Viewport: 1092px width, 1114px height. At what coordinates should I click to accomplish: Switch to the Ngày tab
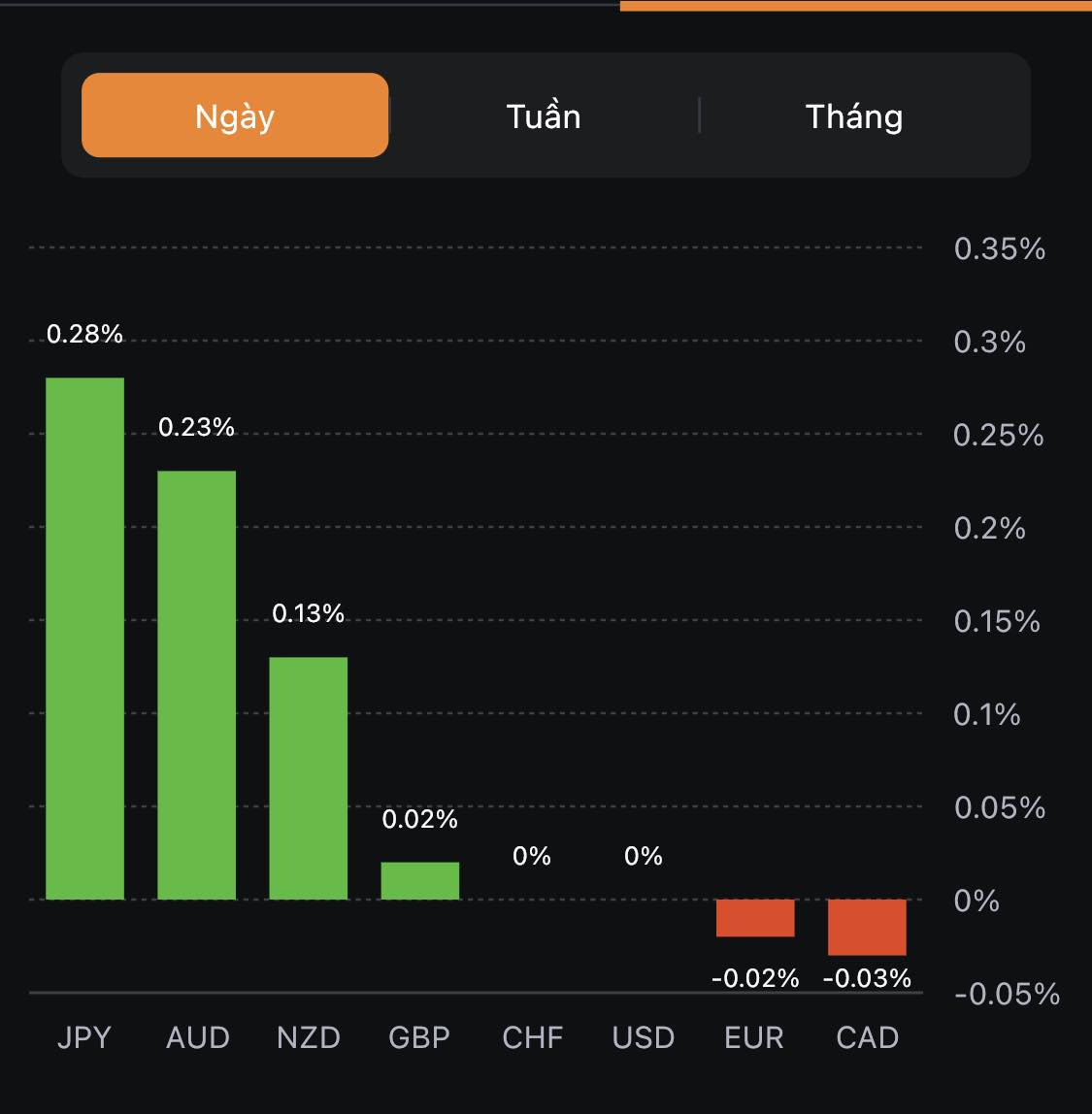235,115
